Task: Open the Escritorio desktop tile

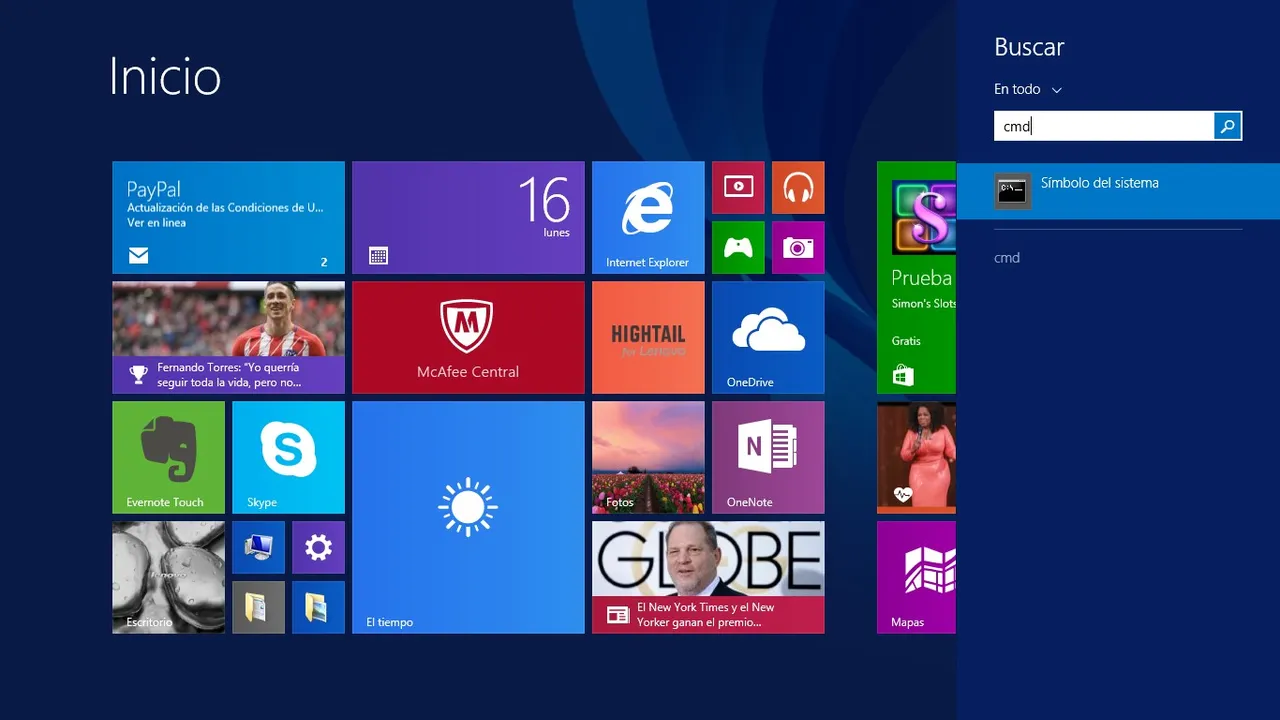Action: pos(168,577)
